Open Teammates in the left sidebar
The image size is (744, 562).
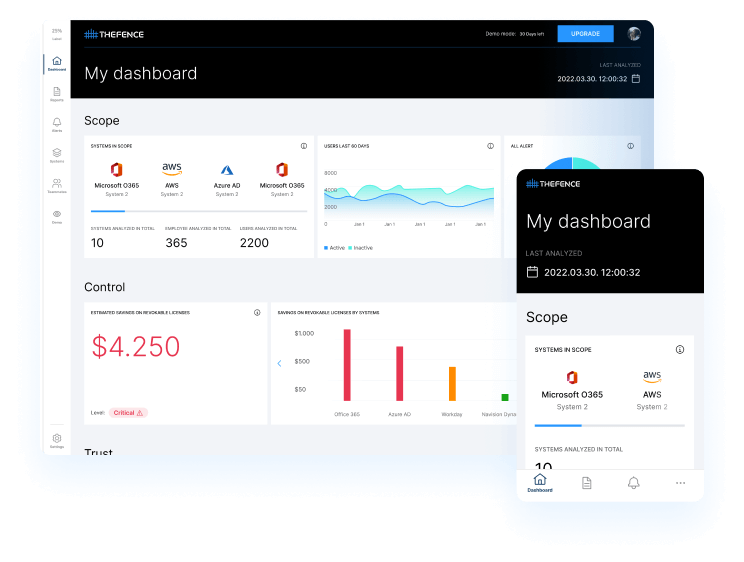(57, 186)
